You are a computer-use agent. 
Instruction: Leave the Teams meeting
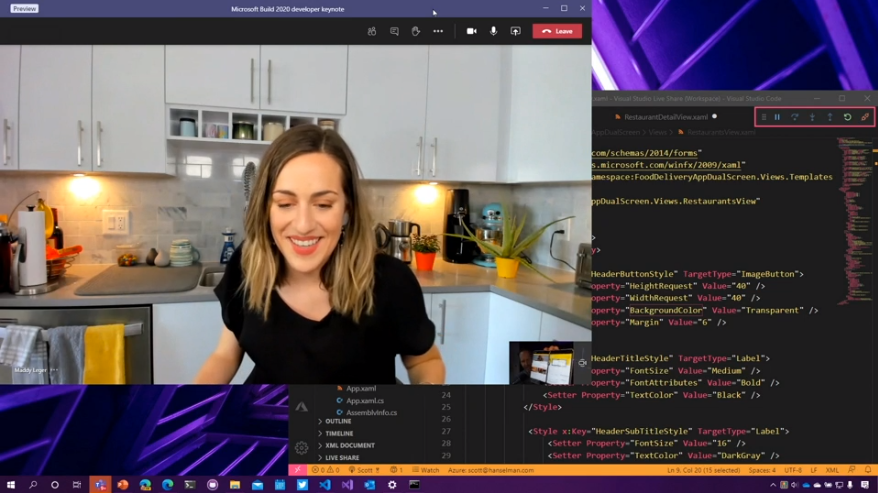557,31
